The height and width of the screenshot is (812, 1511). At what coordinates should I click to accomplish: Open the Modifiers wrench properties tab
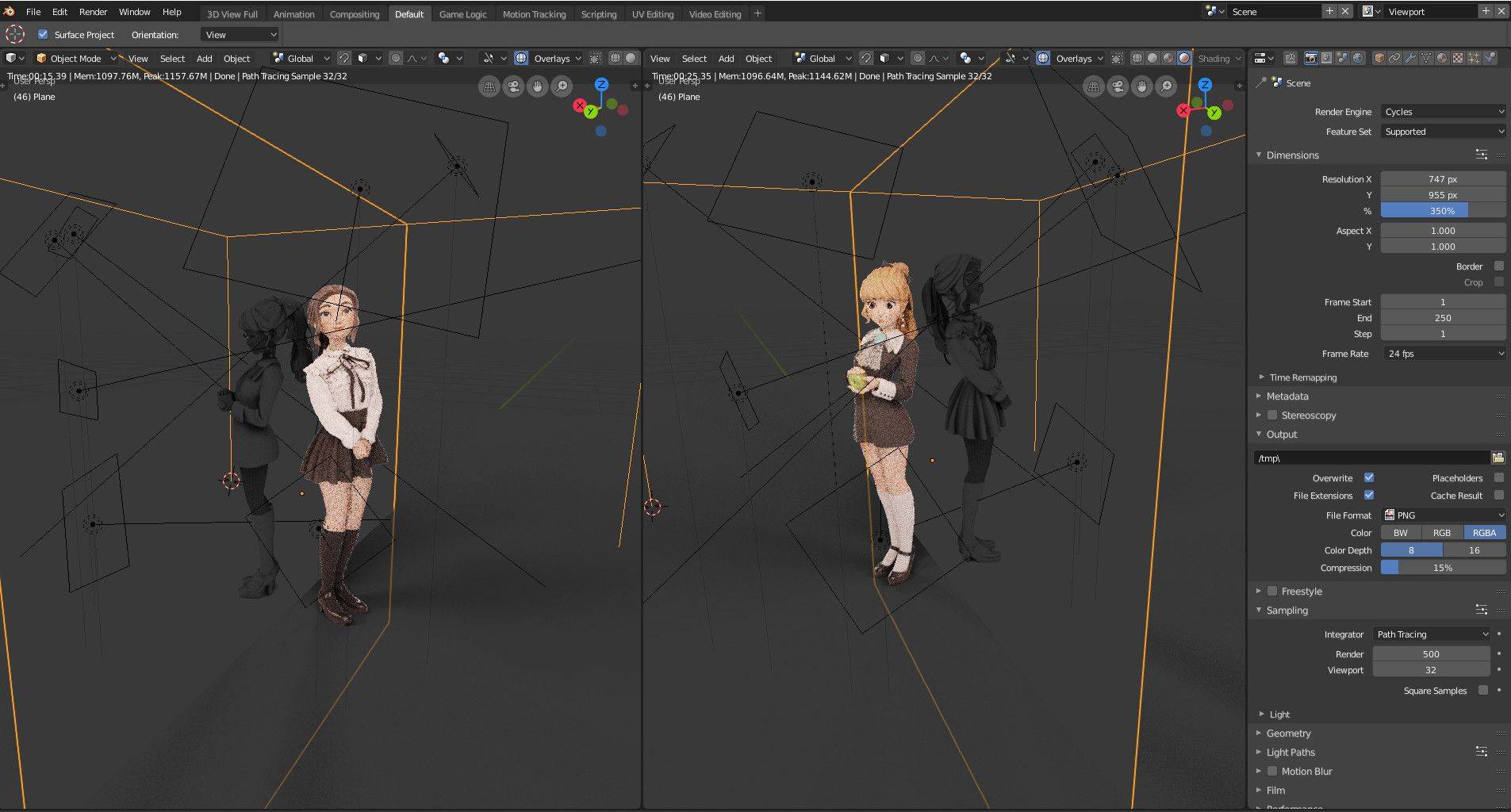tap(1410, 59)
